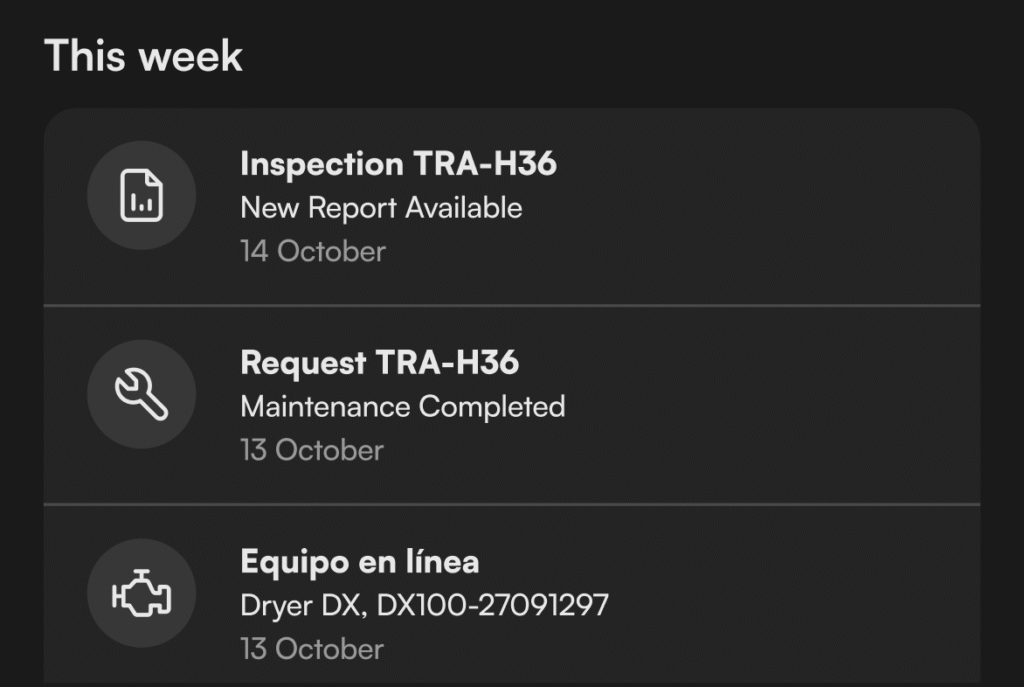This screenshot has width=1024, height=687.
Task: Open the Inspection TRA-H36 notification title
Action: (x=398, y=164)
